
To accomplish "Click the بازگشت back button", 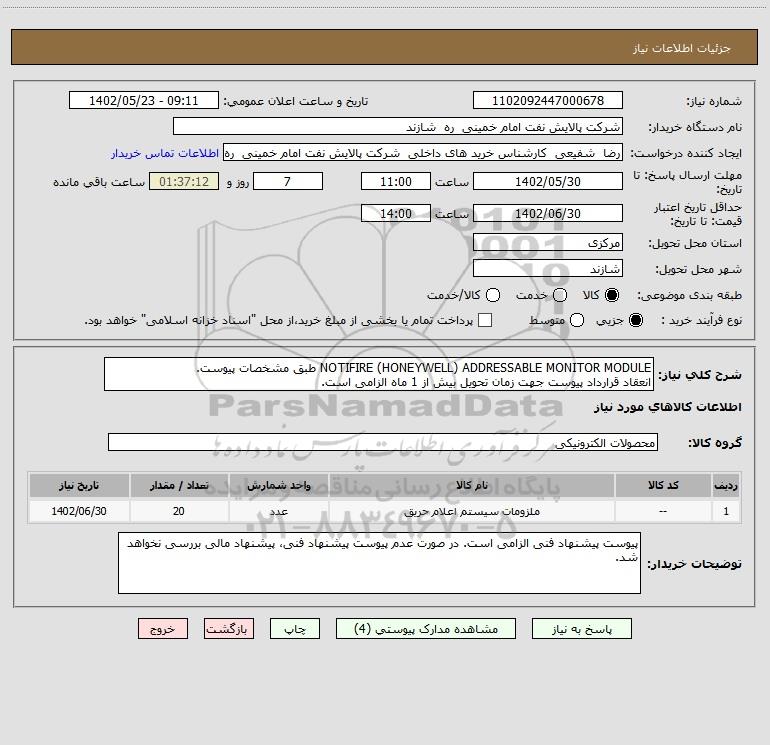I will (229, 629).
